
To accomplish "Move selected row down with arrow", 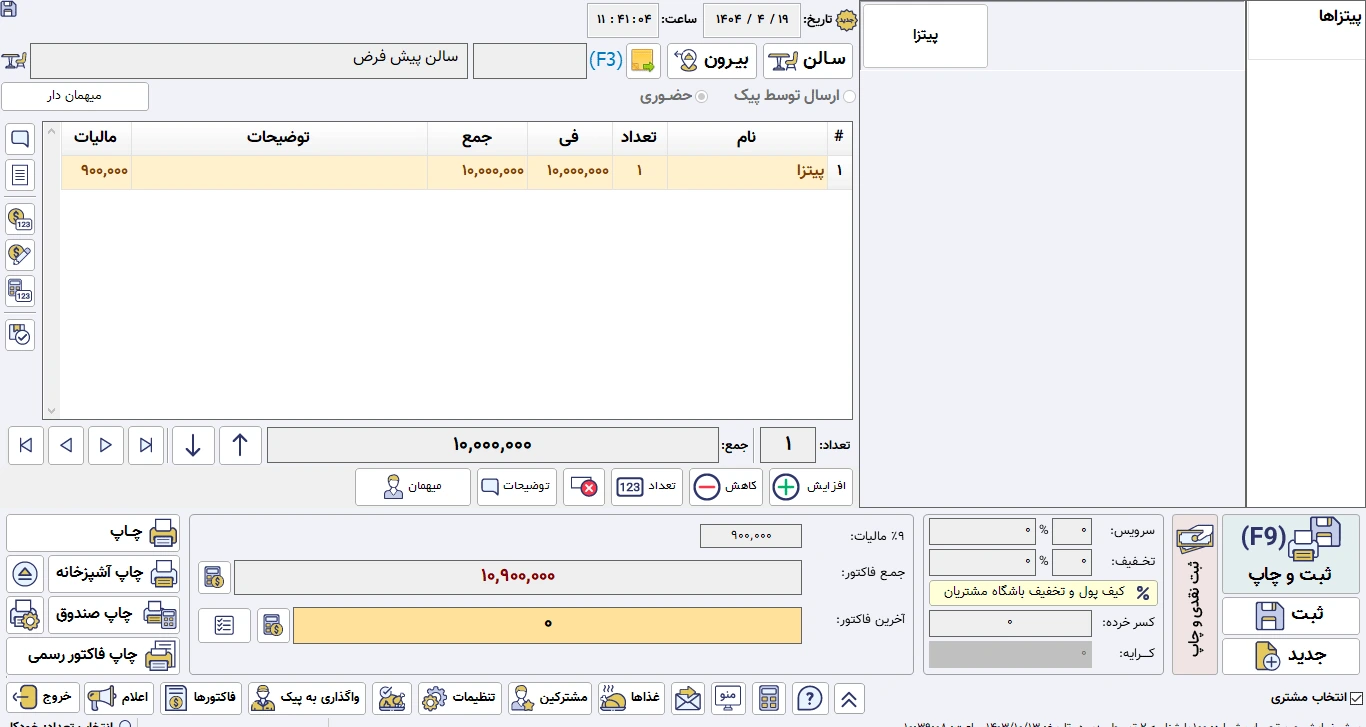I will [x=193, y=446].
